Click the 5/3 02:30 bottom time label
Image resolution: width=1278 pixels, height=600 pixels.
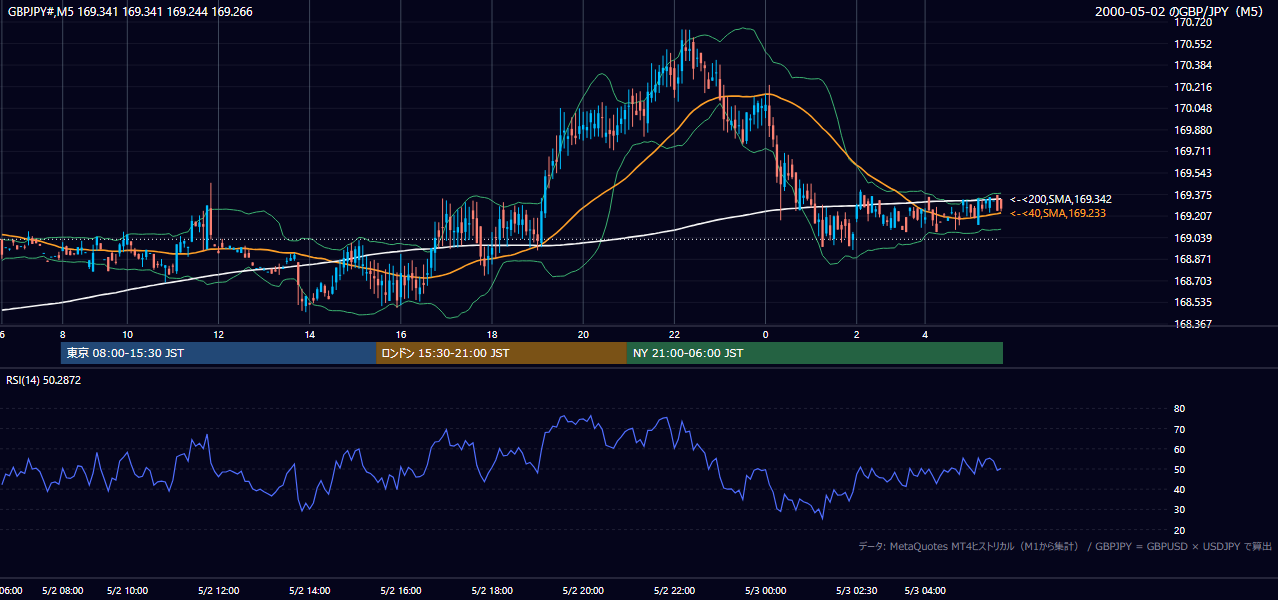pyautogui.click(x=856, y=591)
